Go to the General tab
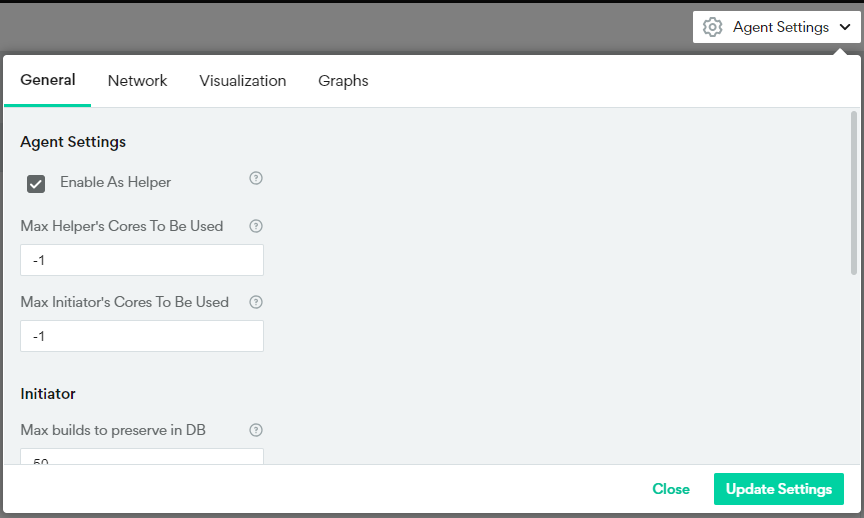This screenshot has height=518, width=864. coord(48,80)
